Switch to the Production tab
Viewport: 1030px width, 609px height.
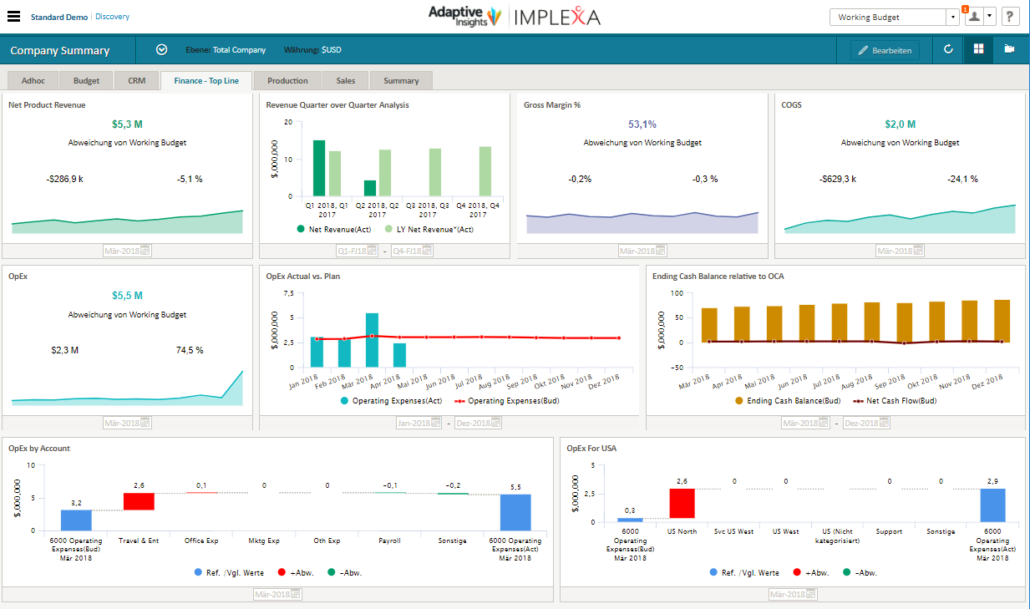(x=287, y=80)
